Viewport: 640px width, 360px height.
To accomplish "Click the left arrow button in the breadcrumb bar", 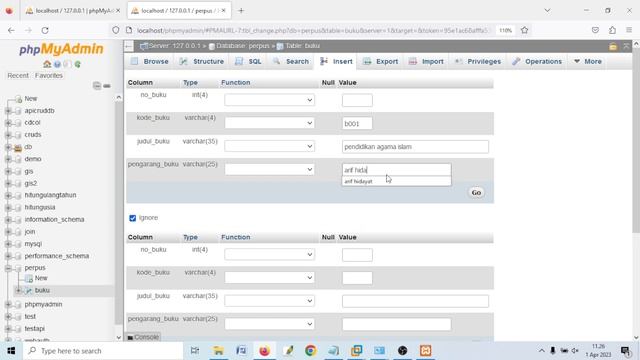I will click(129, 46).
